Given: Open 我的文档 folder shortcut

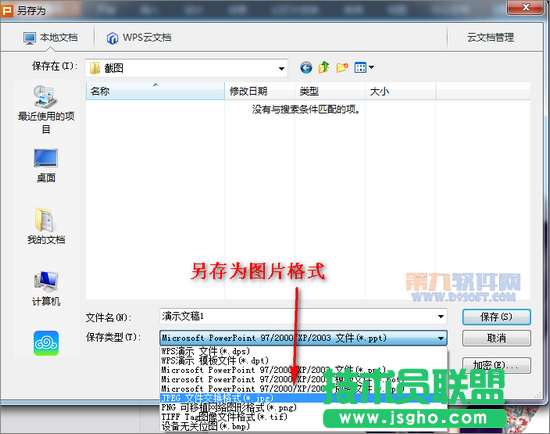Looking at the screenshot, I should point(46,226).
